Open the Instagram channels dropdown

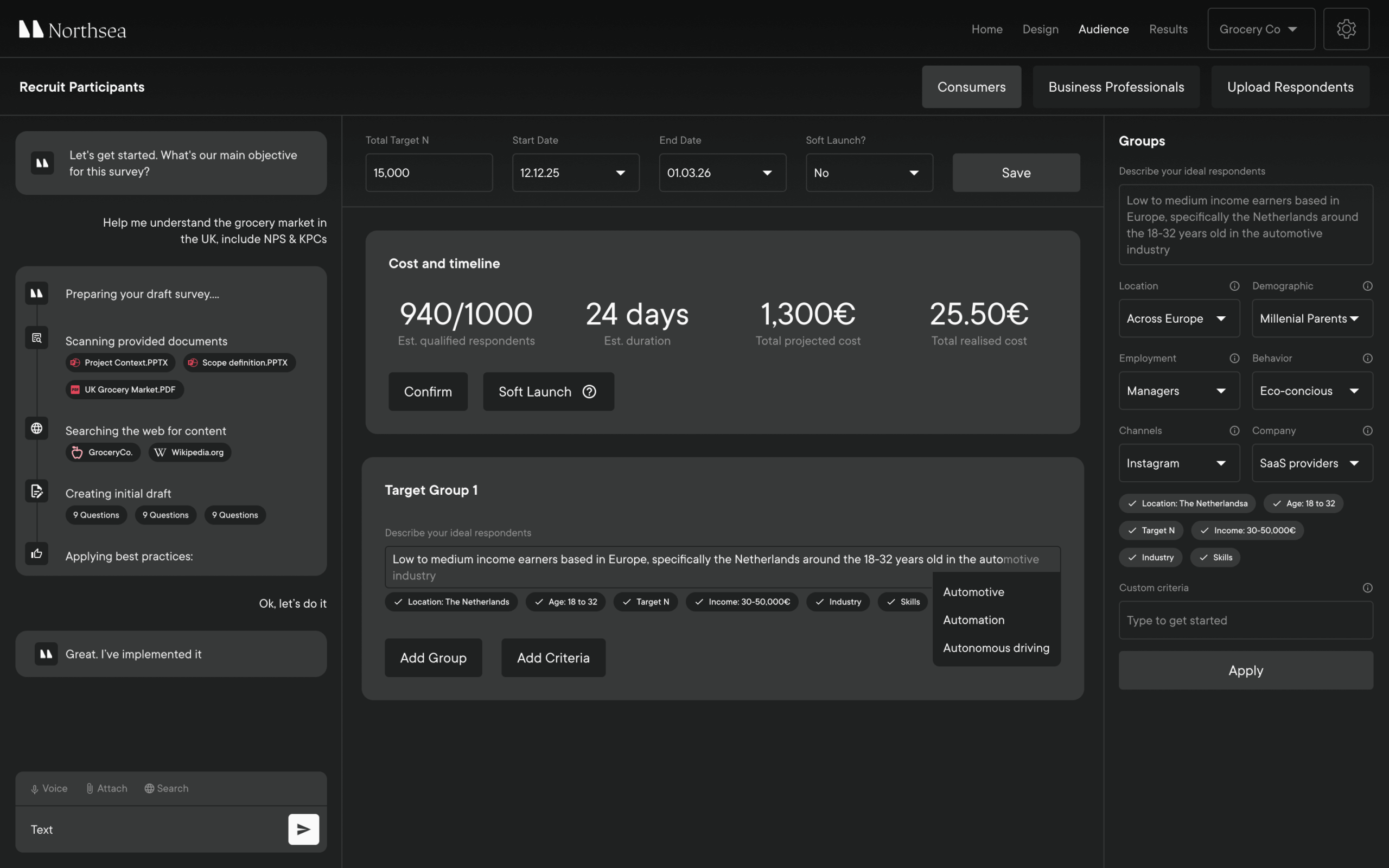coord(1179,463)
